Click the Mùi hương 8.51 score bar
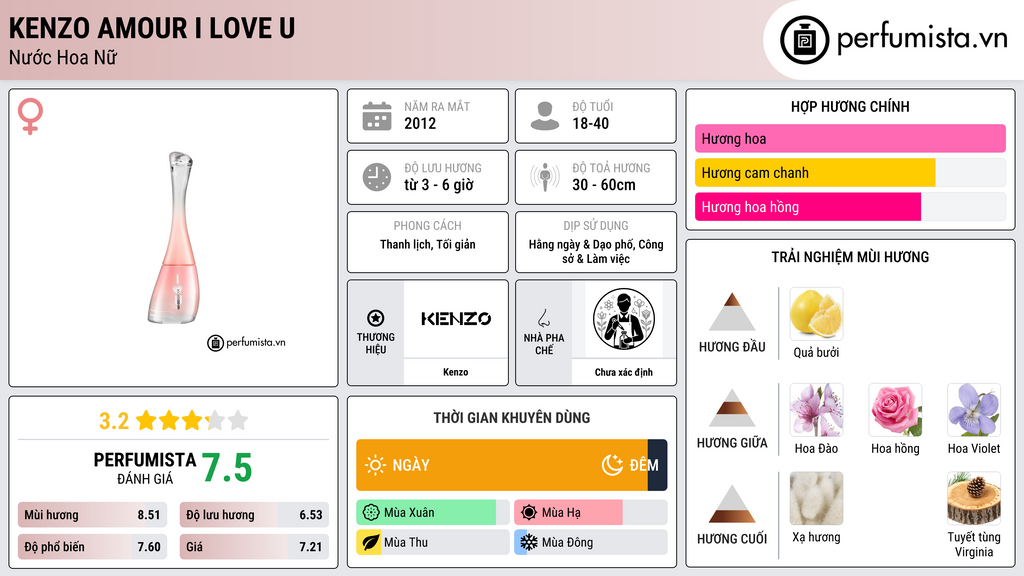Viewport: 1024px width, 576px height. point(92,515)
